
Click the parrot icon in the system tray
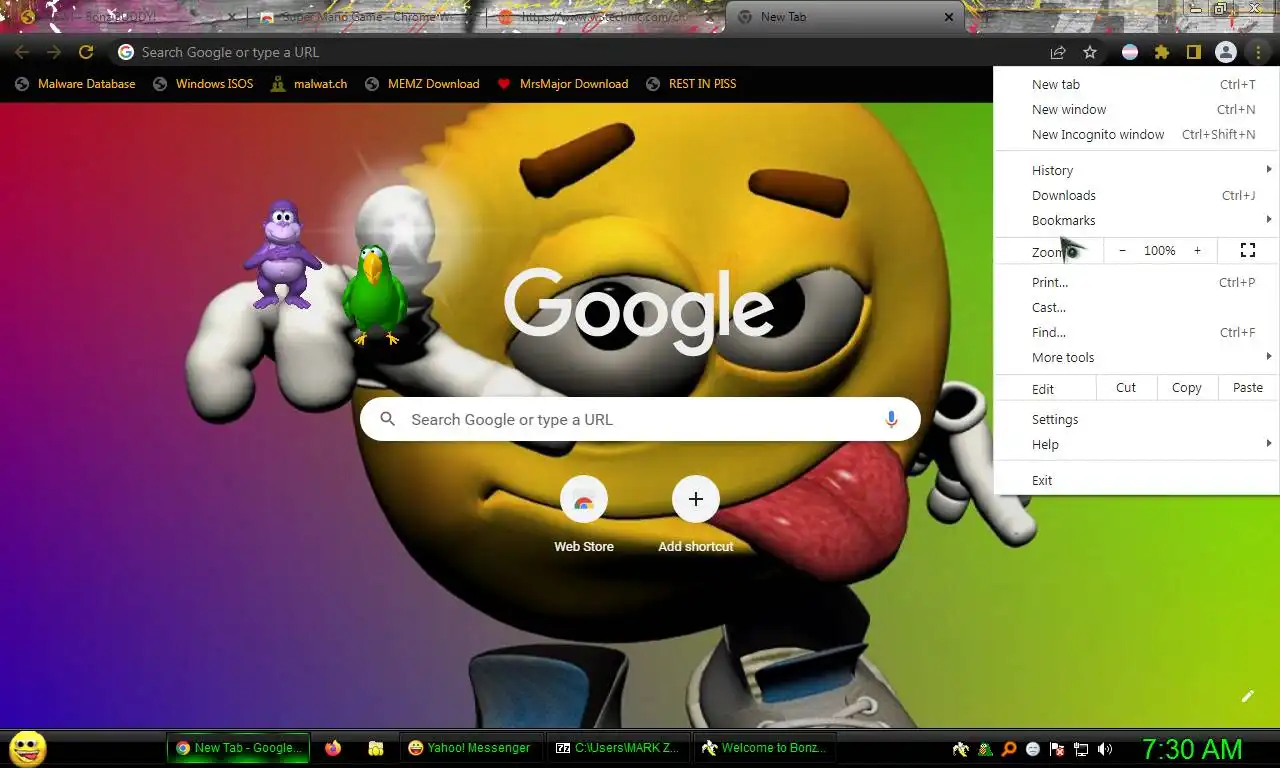(x=985, y=748)
